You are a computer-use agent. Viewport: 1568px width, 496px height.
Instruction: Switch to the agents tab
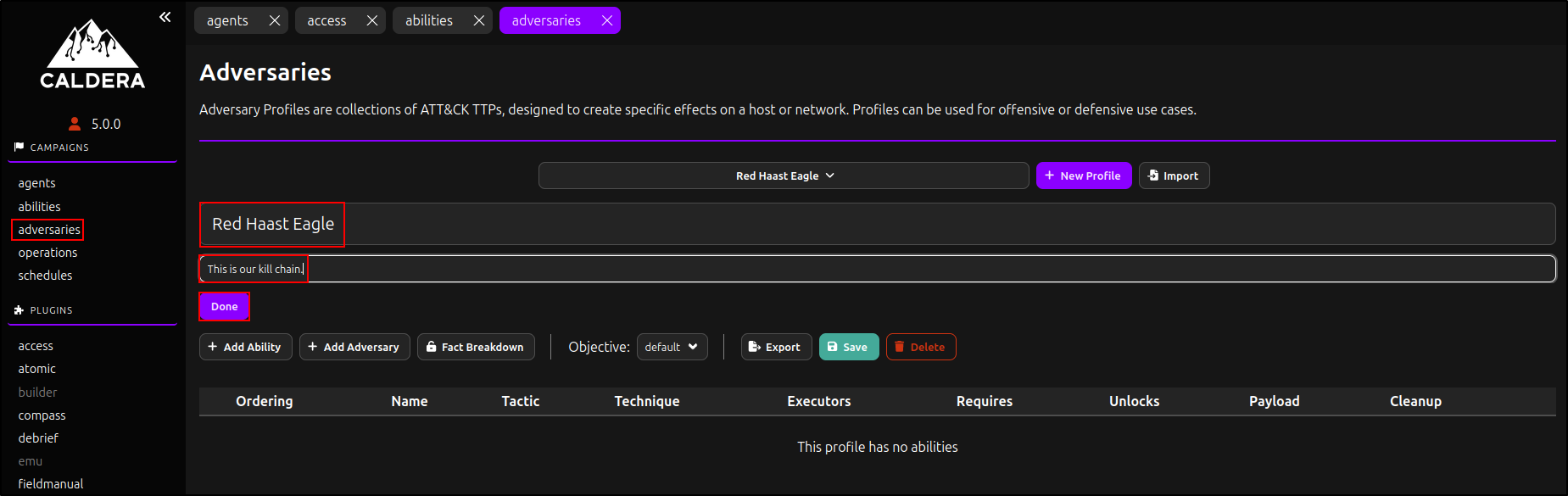click(227, 20)
